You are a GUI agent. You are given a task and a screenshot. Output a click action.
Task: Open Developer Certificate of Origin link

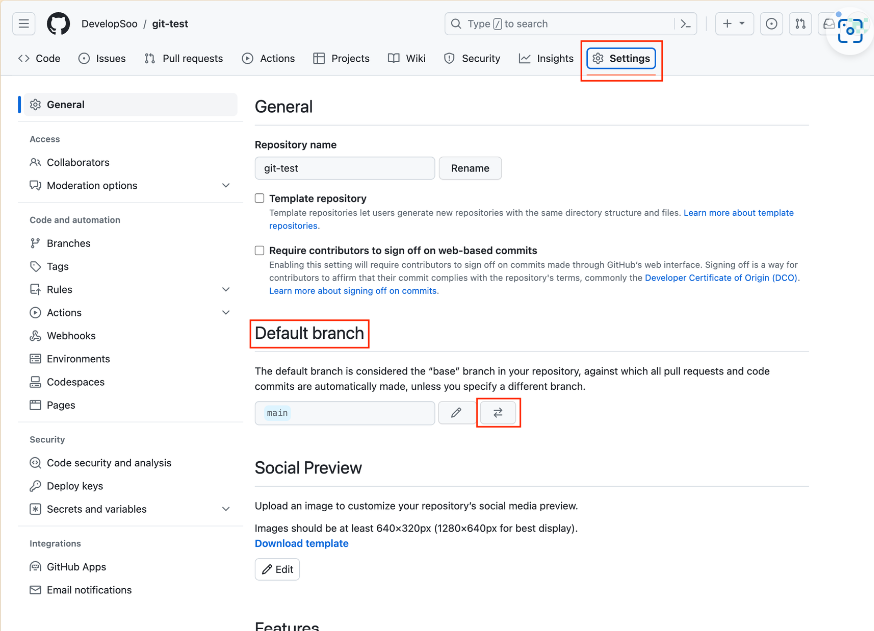click(722, 278)
